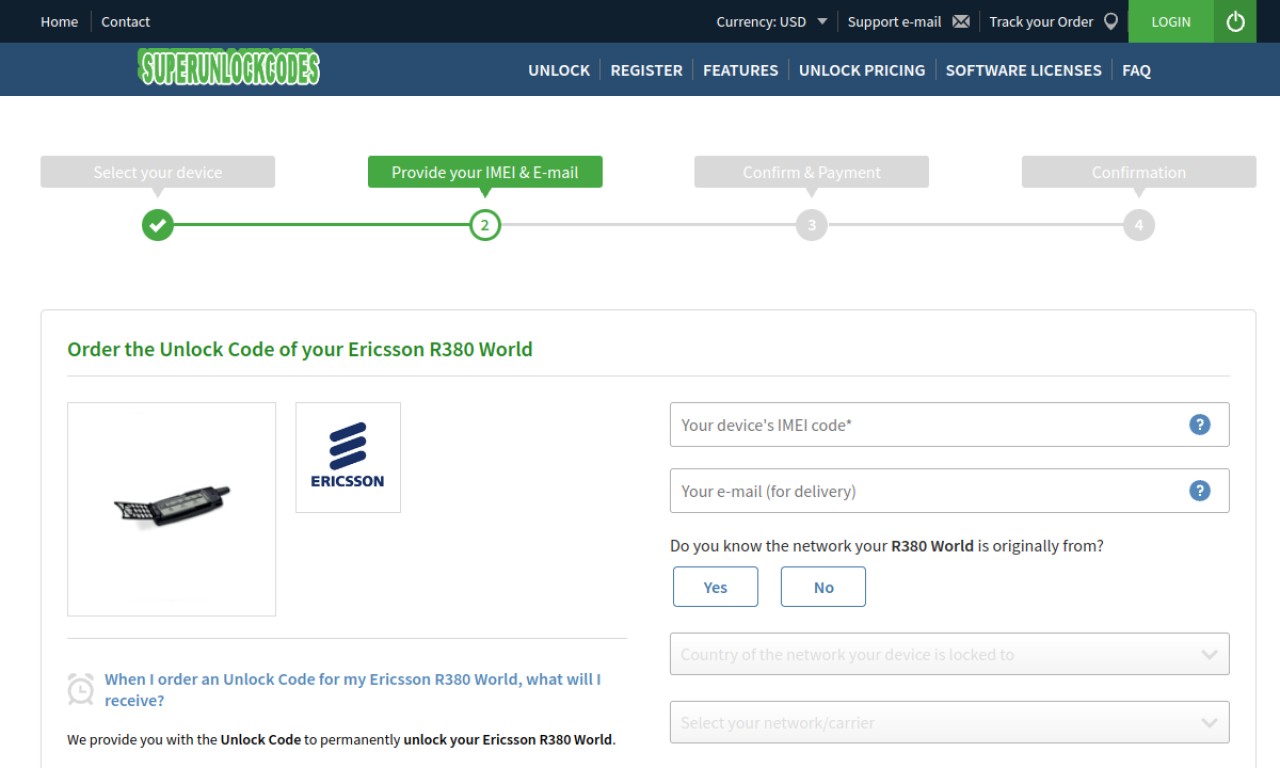
Task: Open the e-mail field help question mark
Action: pyautogui.click(x=1199, y=491)
